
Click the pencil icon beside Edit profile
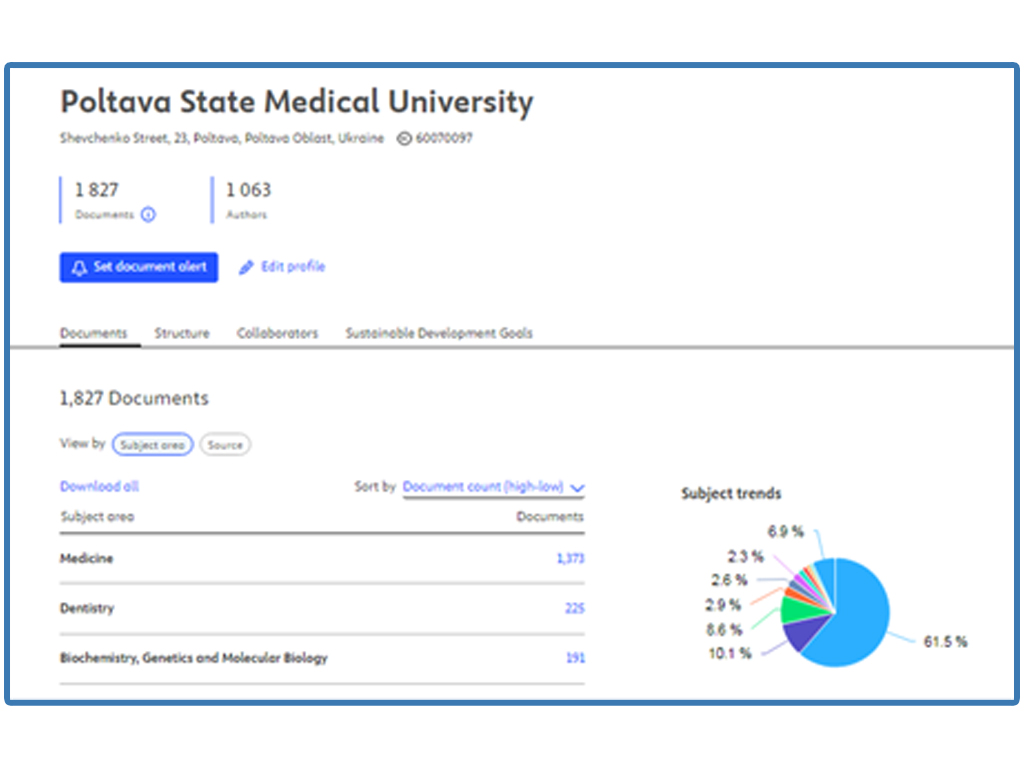[x=246, y=267]
